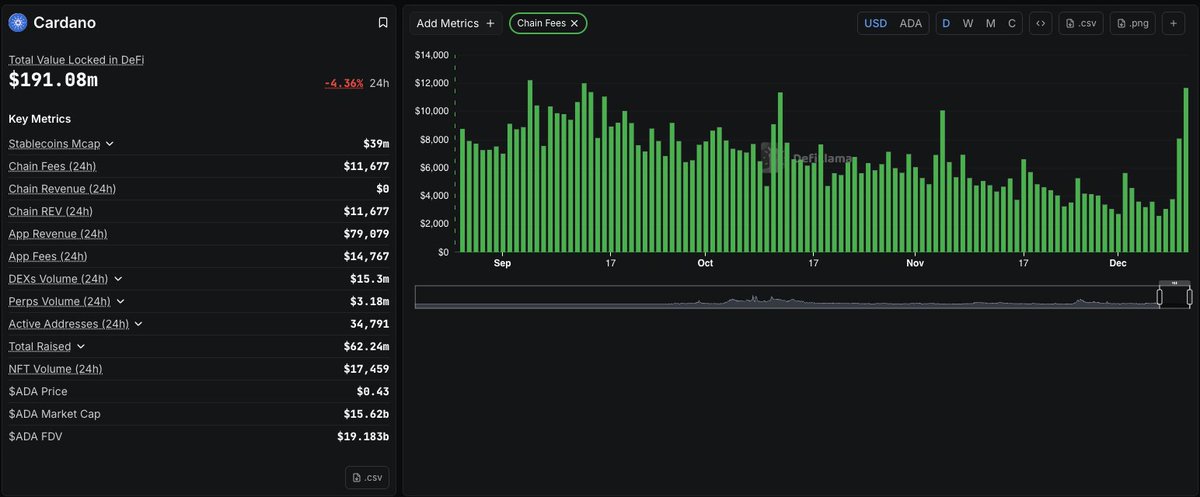1200x497 pixels.
Task: Click the -4.36% 24h change value
Action: 343,83
